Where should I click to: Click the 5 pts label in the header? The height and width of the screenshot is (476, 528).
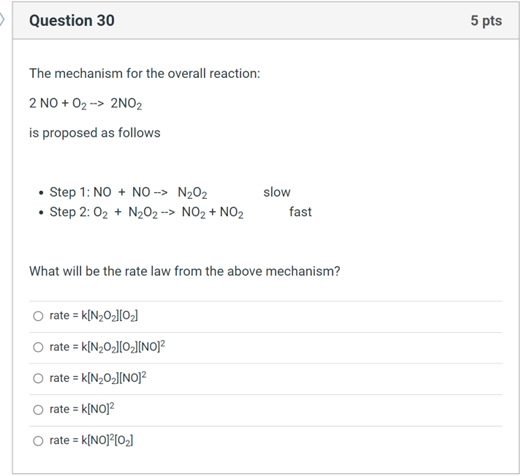coord(486,21)
